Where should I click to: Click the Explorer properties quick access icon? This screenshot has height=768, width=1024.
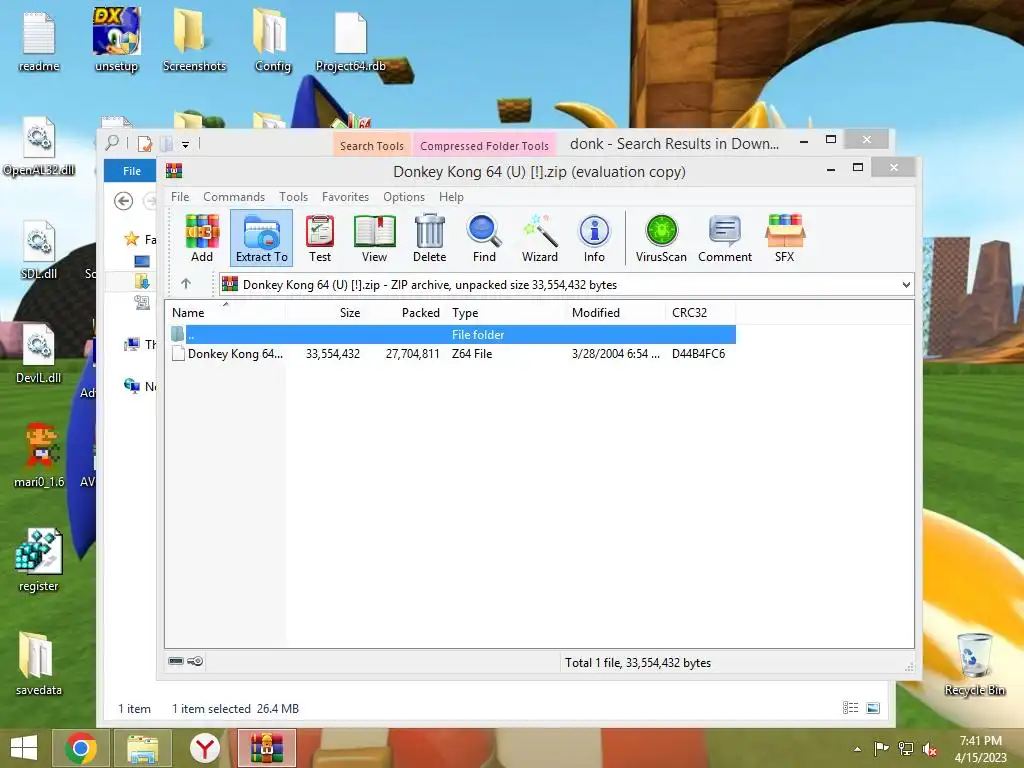click(x=145, y=144)
